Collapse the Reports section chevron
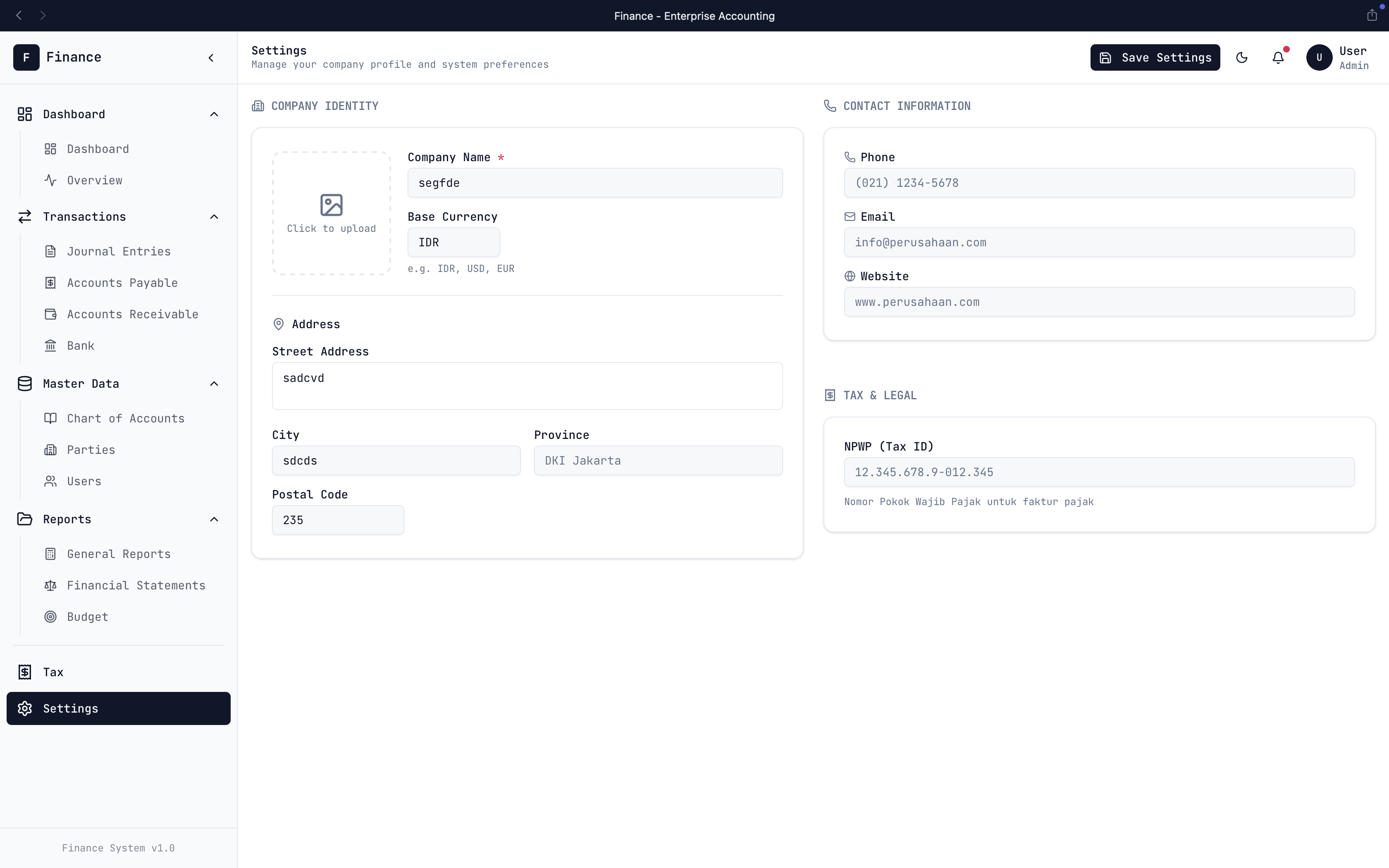Image resolution: width=1389 pixels, height=868 pixels. pyautogui.click(x=214, y=520)
